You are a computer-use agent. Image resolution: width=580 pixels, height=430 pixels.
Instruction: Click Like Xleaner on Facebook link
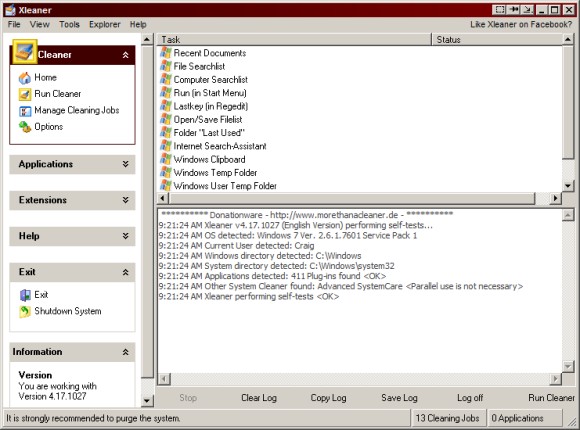pyautogui.click(x=521, y=24)
